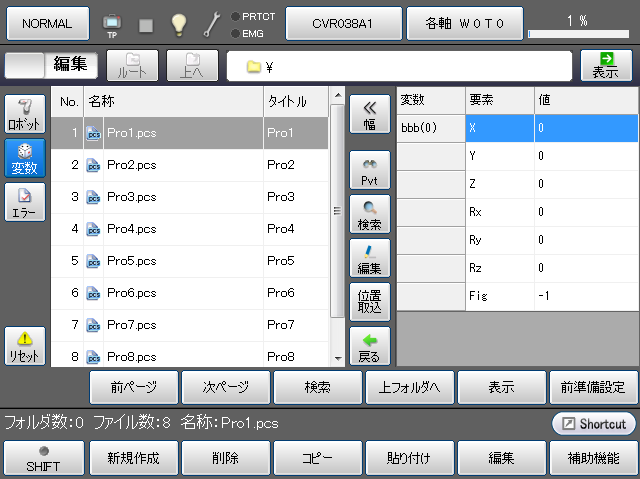Toggle the SHIFT key button

[x=42, y=459]
